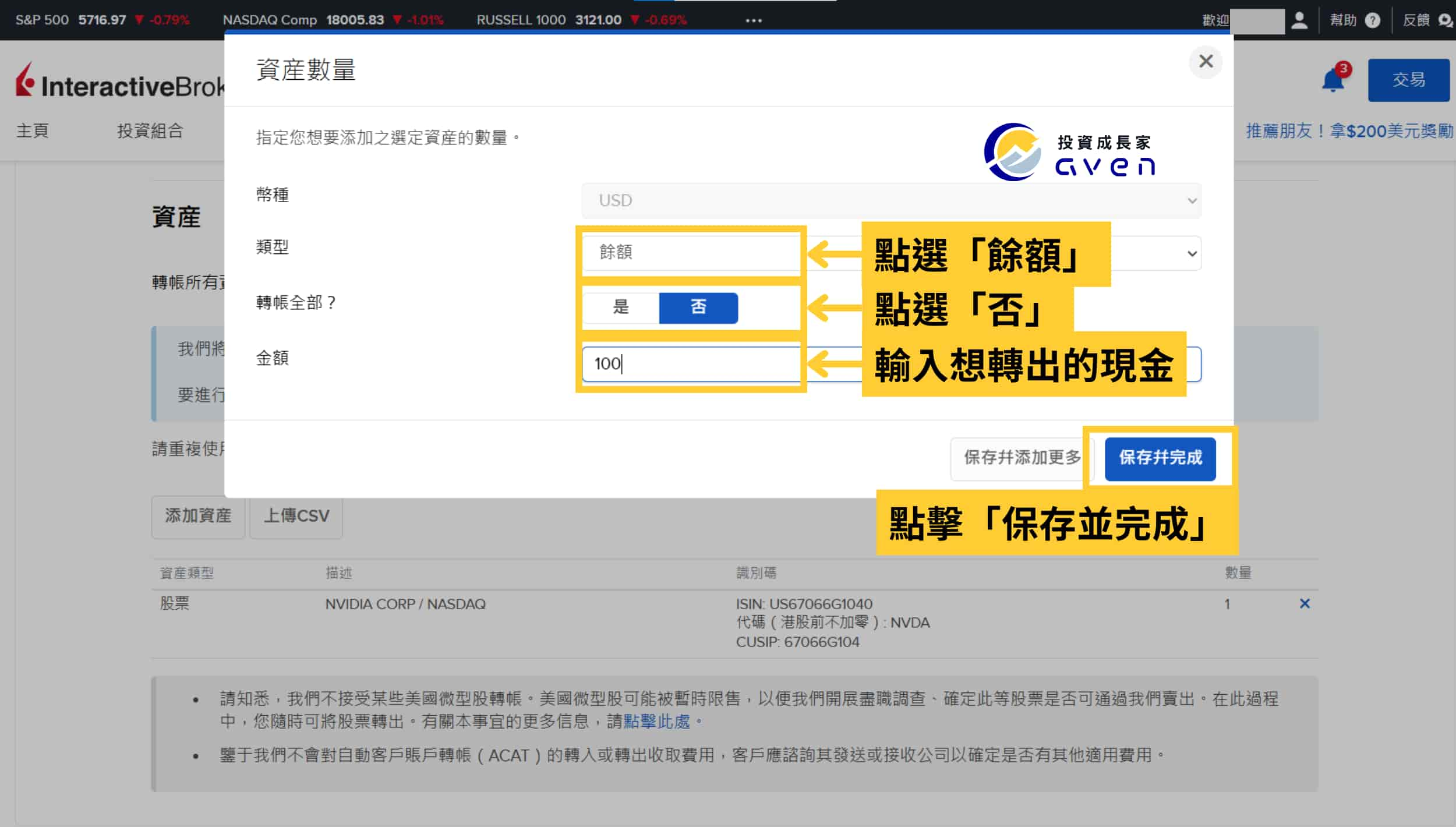
Task: Click the 描述 column header
Action: point(338,572)
